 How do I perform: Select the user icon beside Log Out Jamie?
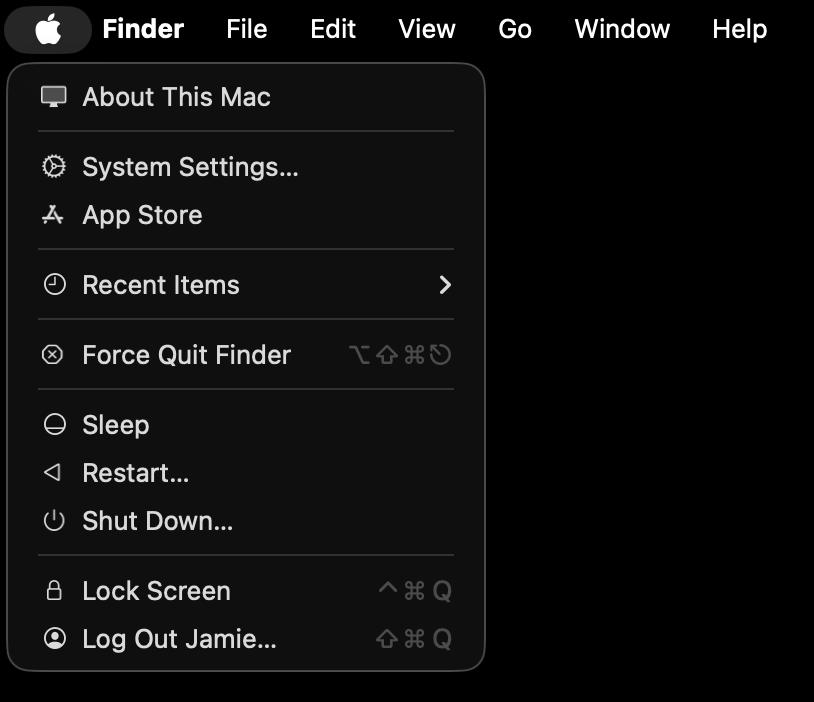tap(54, 638)
